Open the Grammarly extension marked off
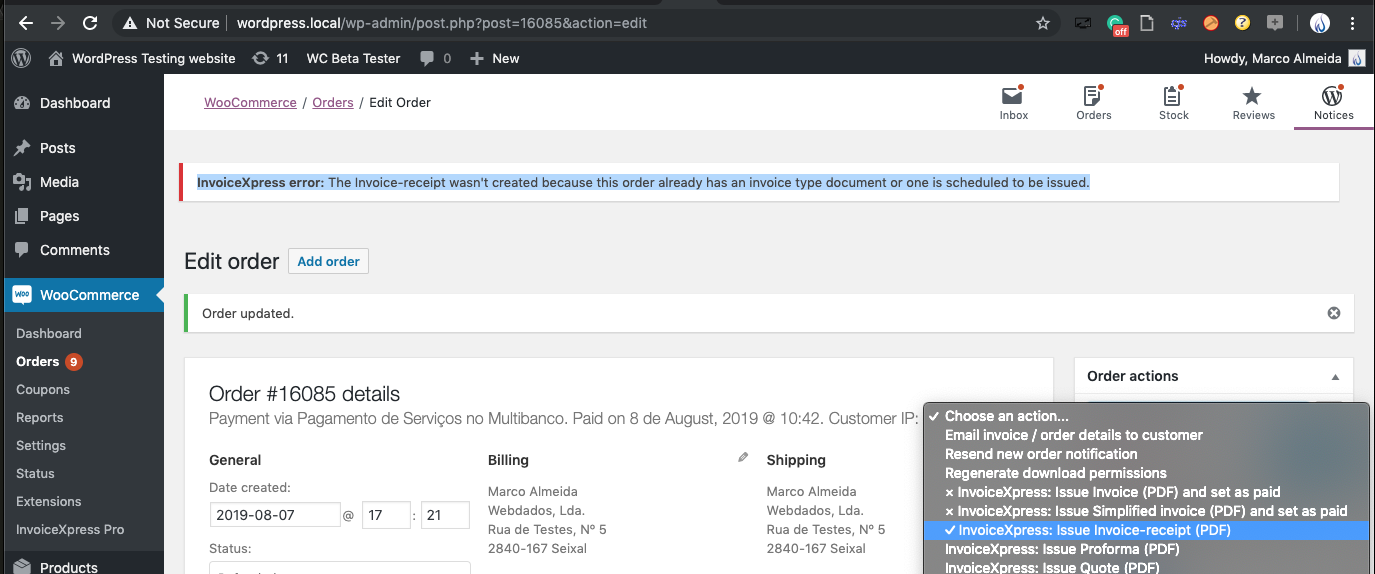Image resolution: width=1375 pixels, height=574 pixels. (1117, 24)
